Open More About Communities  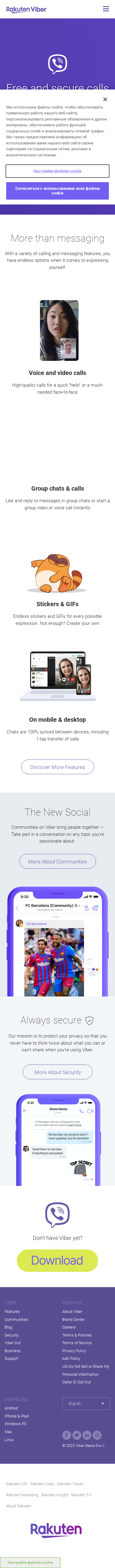click(57, 861)
